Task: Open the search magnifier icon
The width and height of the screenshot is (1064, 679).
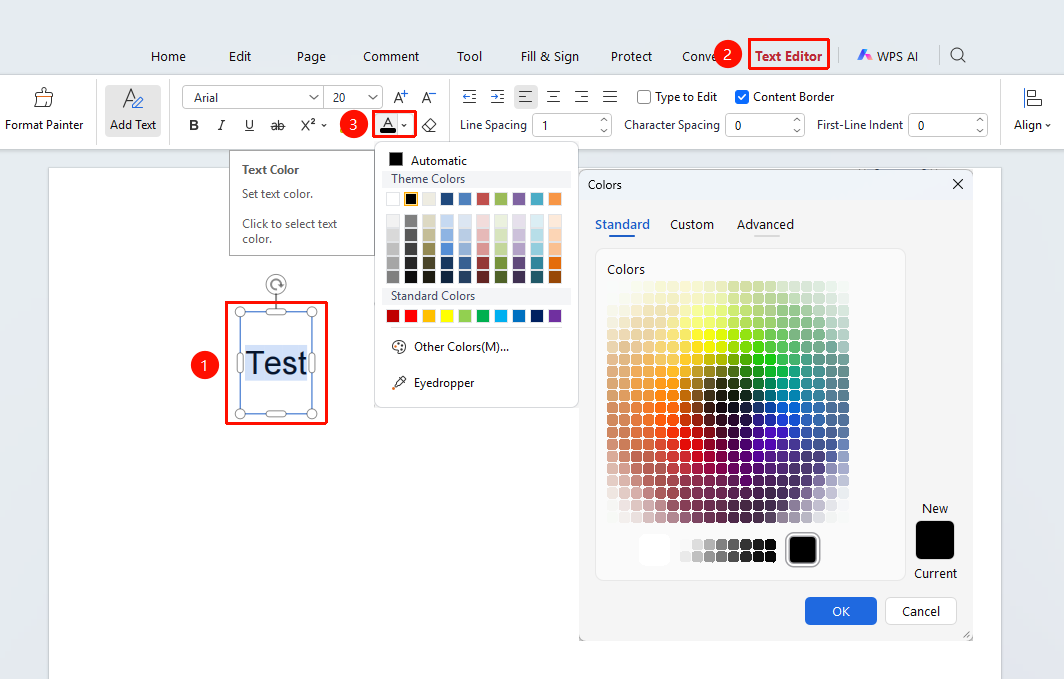Action: (x=957, y=56)
